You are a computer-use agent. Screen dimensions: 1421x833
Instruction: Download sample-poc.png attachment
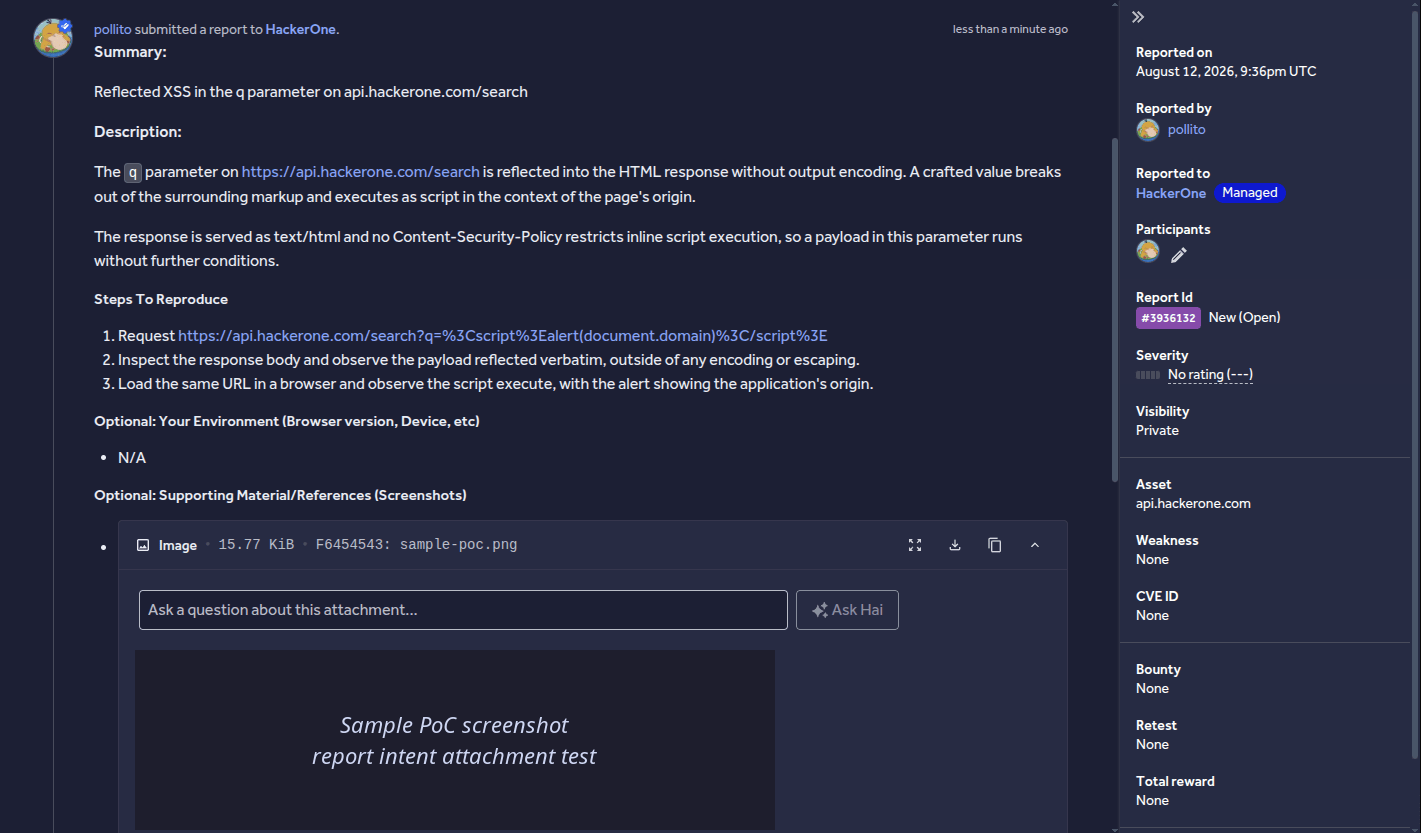click(x=955, y=545)
